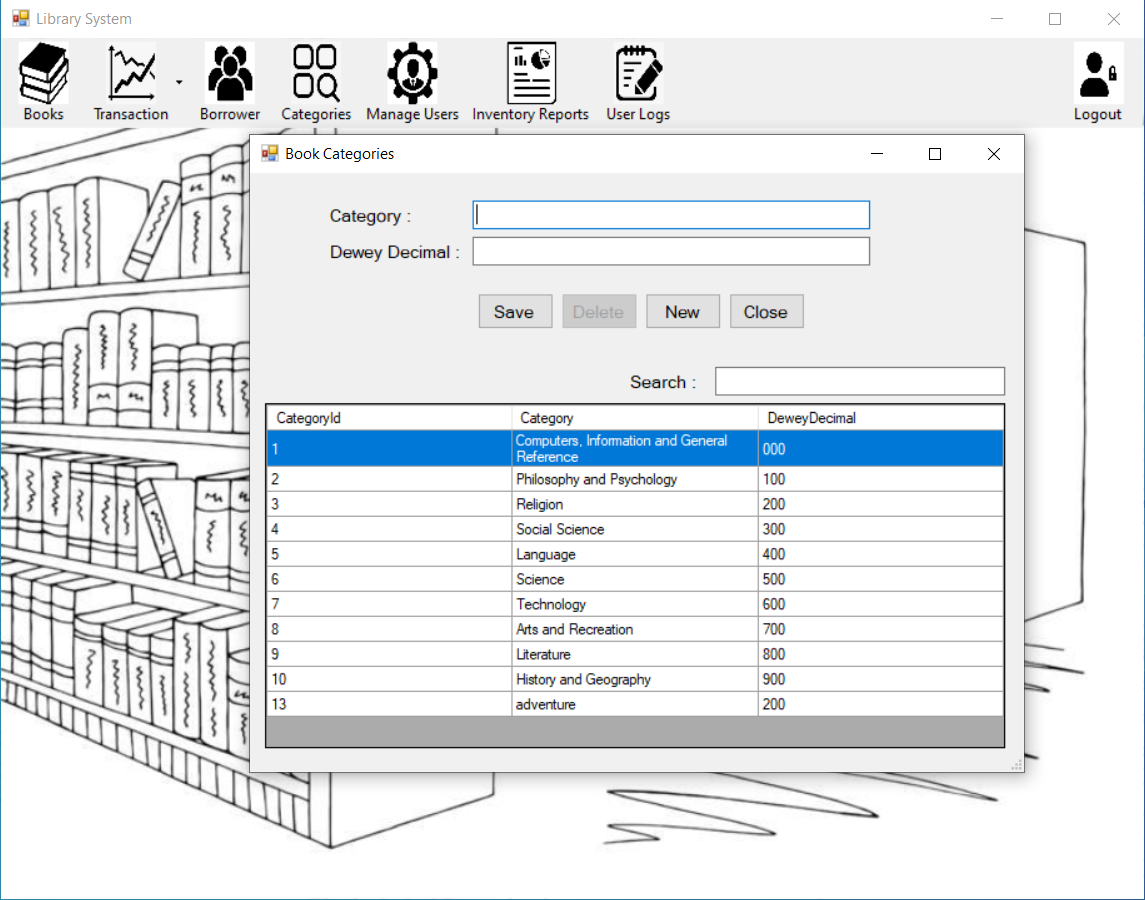1145x900 pixels.
Task: Open Inventory Reports icon
Action: click(530, 74)
